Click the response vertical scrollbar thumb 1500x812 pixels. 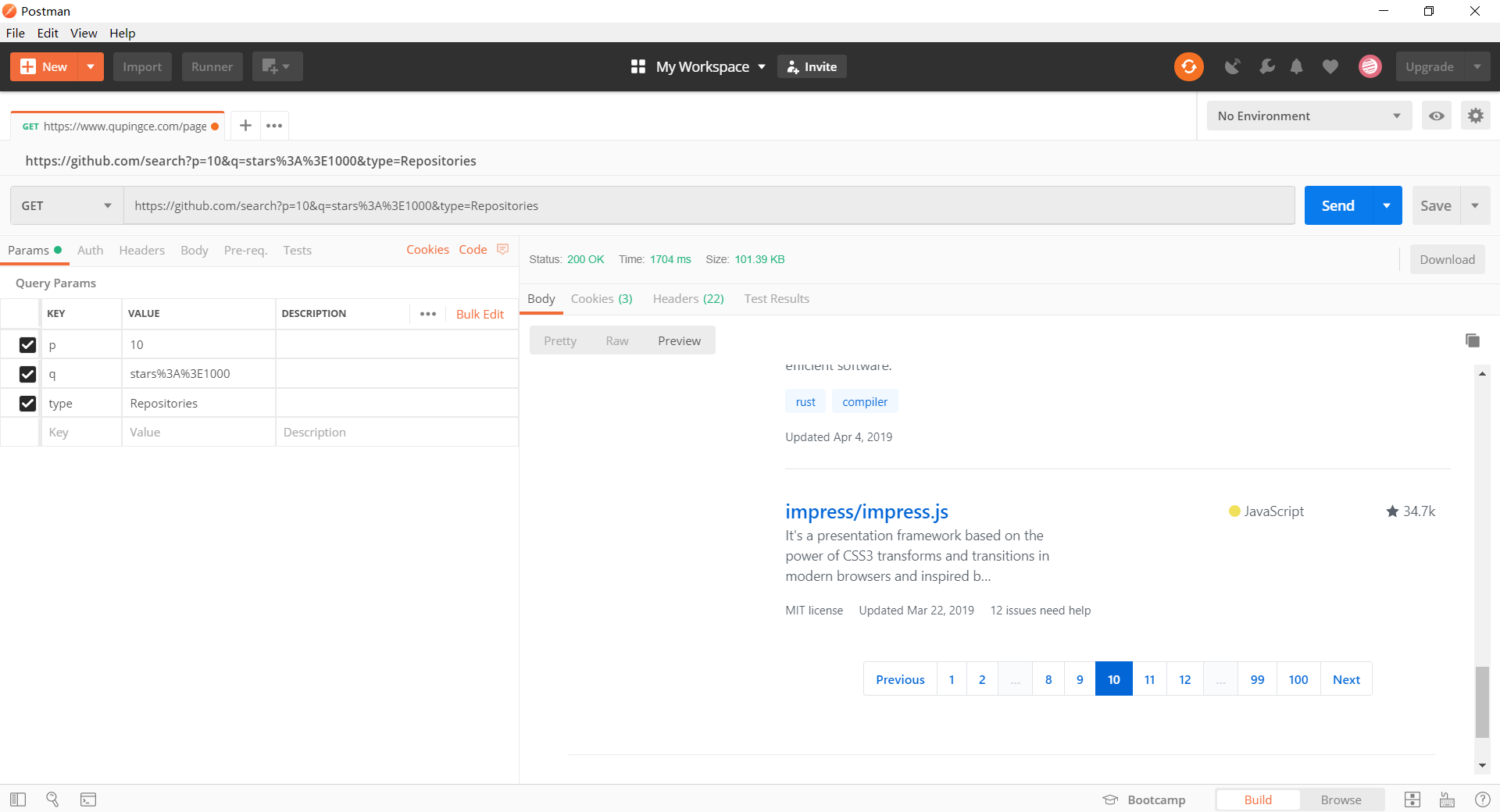pyautogui.click(x=1482, y=702)
